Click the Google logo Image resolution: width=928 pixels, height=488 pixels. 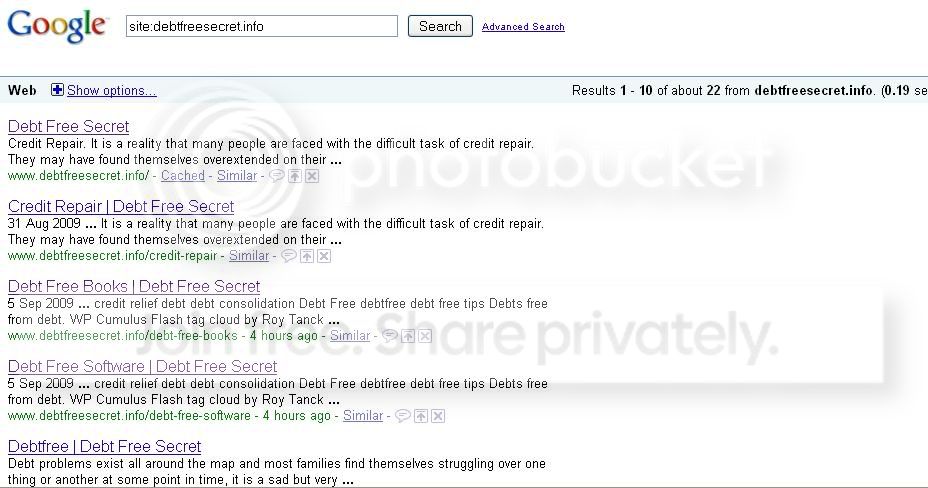57,26
